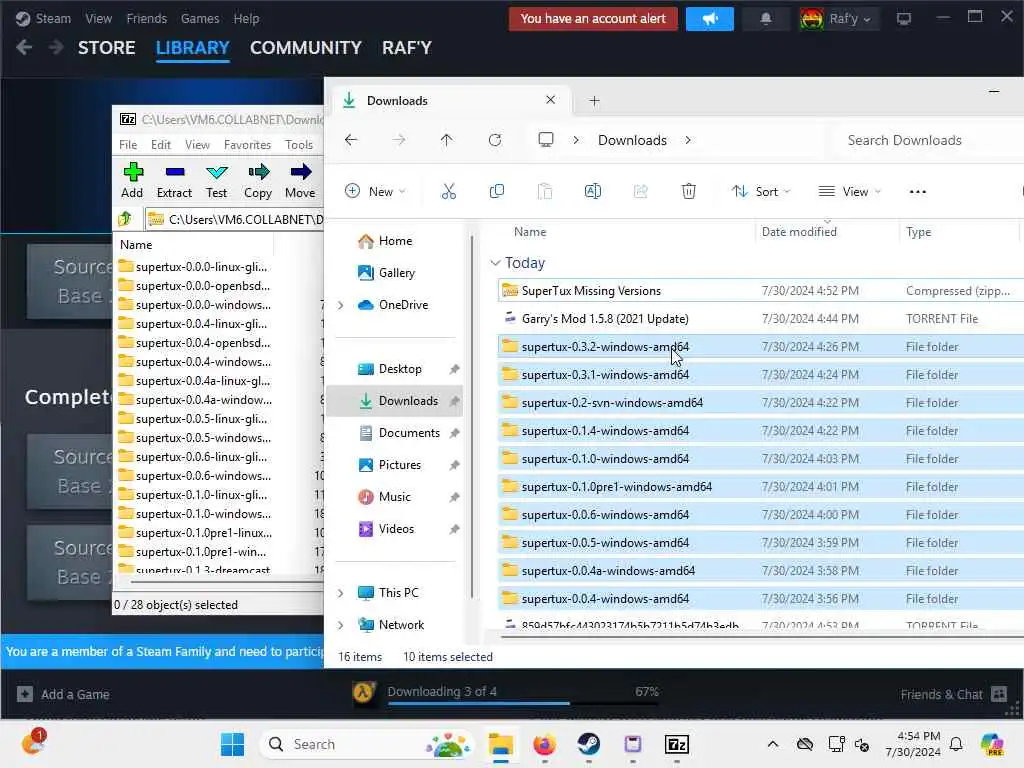This screenshot has width=1024, height=768.
Task: Select Documents in navigation pane
Action: 409,433
